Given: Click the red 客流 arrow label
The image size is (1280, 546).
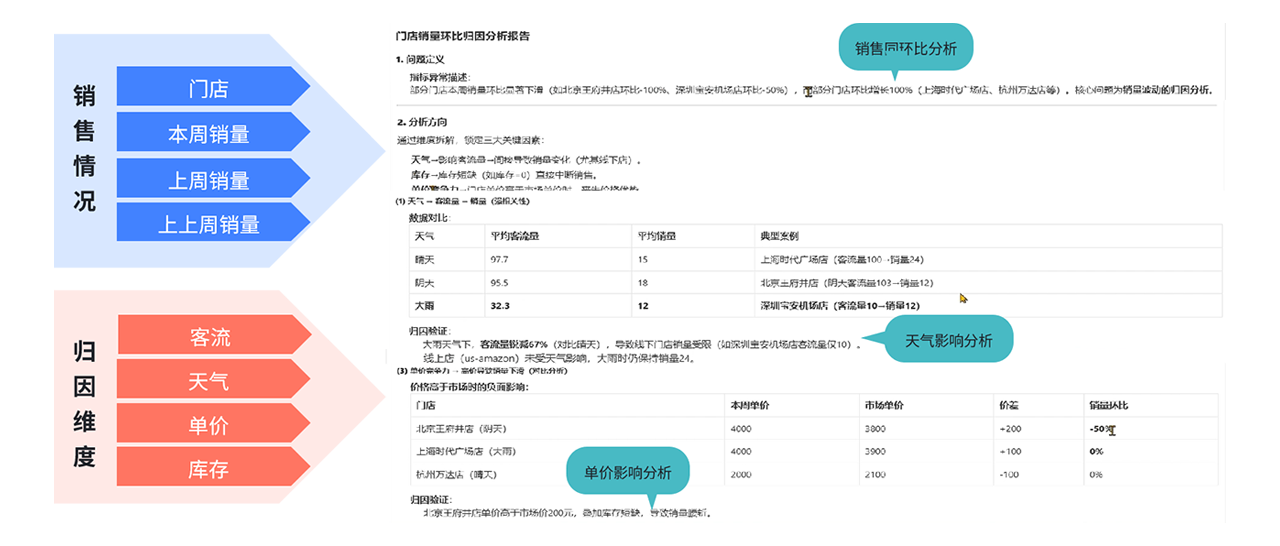Looking at the screenshot, I should coord(209,337).
